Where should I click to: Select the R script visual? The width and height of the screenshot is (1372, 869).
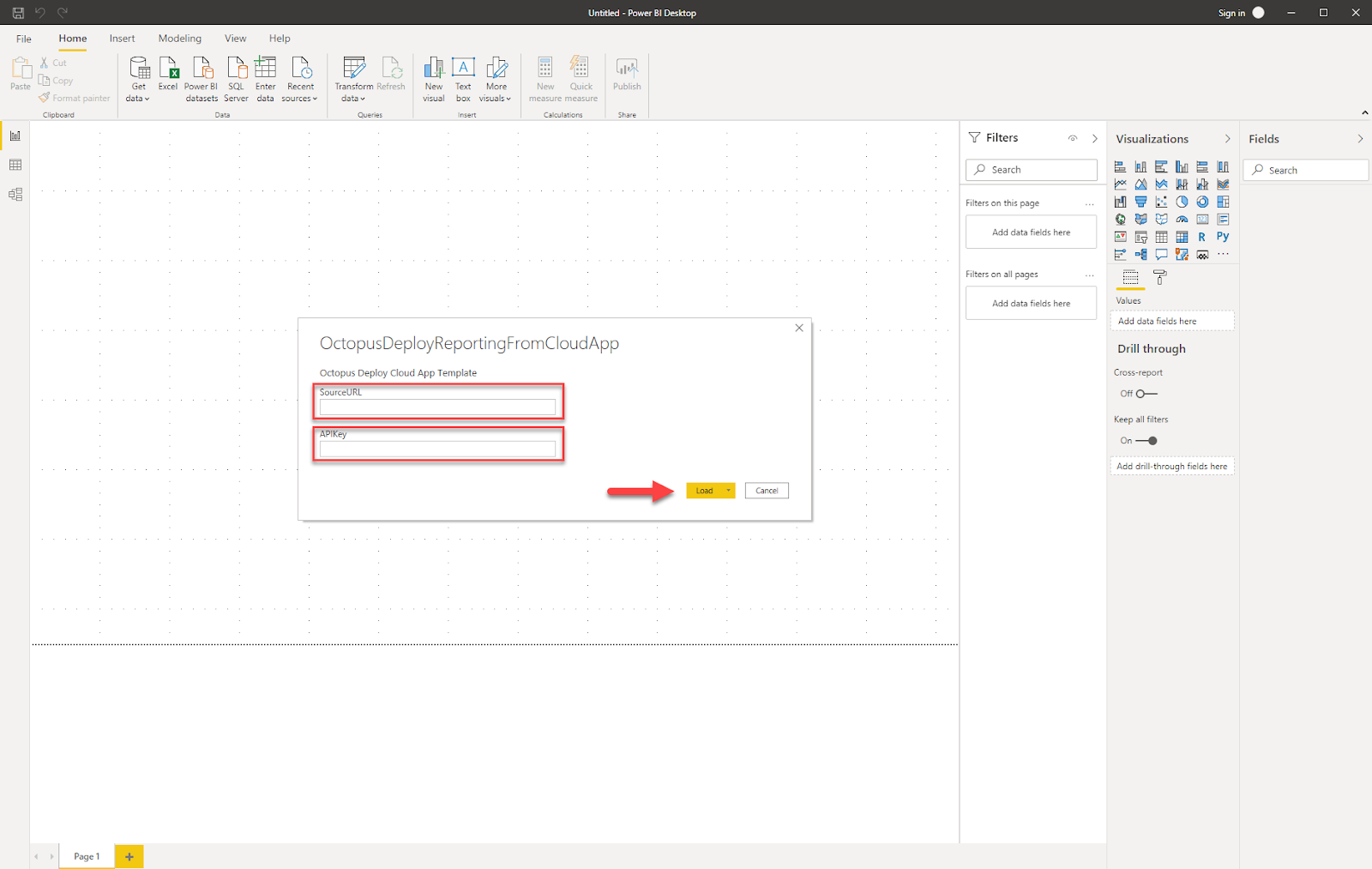pos(1202,237)
